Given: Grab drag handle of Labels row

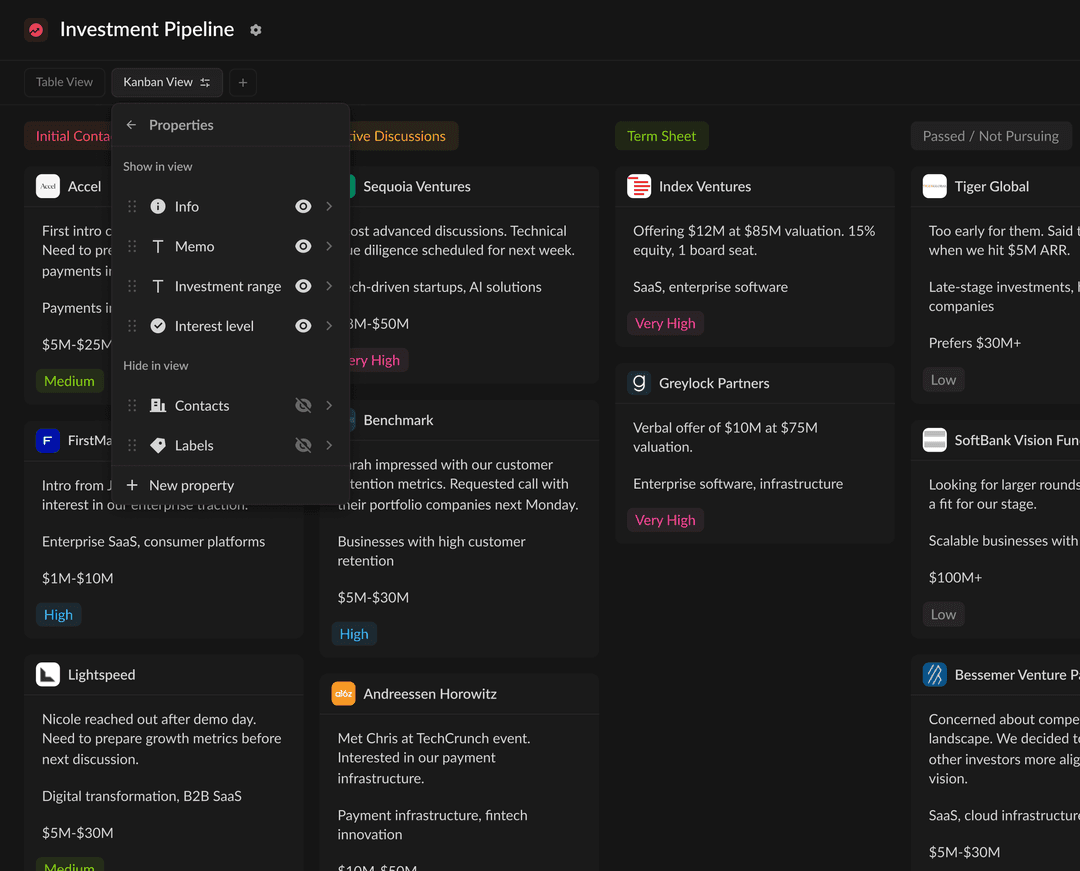Looking at the screenshot, I should click(132, 445).
